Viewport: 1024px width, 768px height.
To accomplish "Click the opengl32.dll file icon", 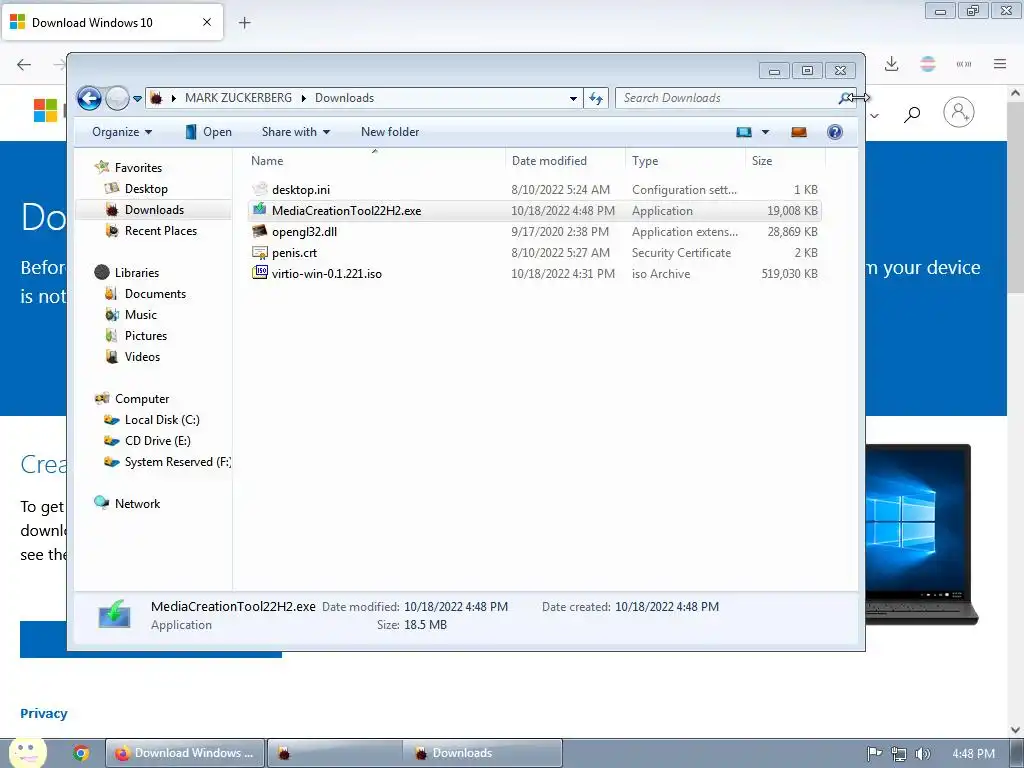I will click(x=259, y=231).
